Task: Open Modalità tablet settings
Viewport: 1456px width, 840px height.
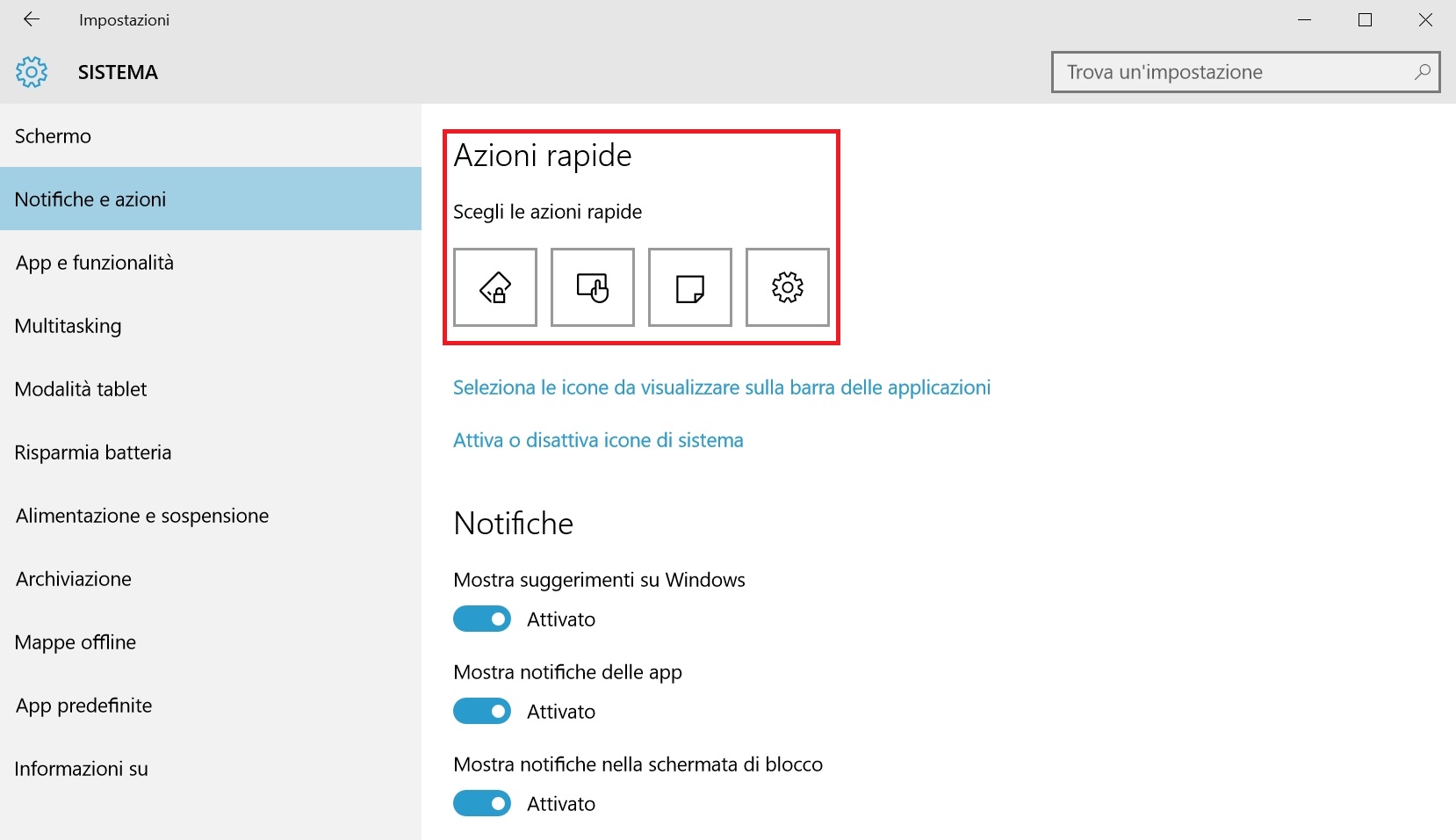Action: (211, 389)
